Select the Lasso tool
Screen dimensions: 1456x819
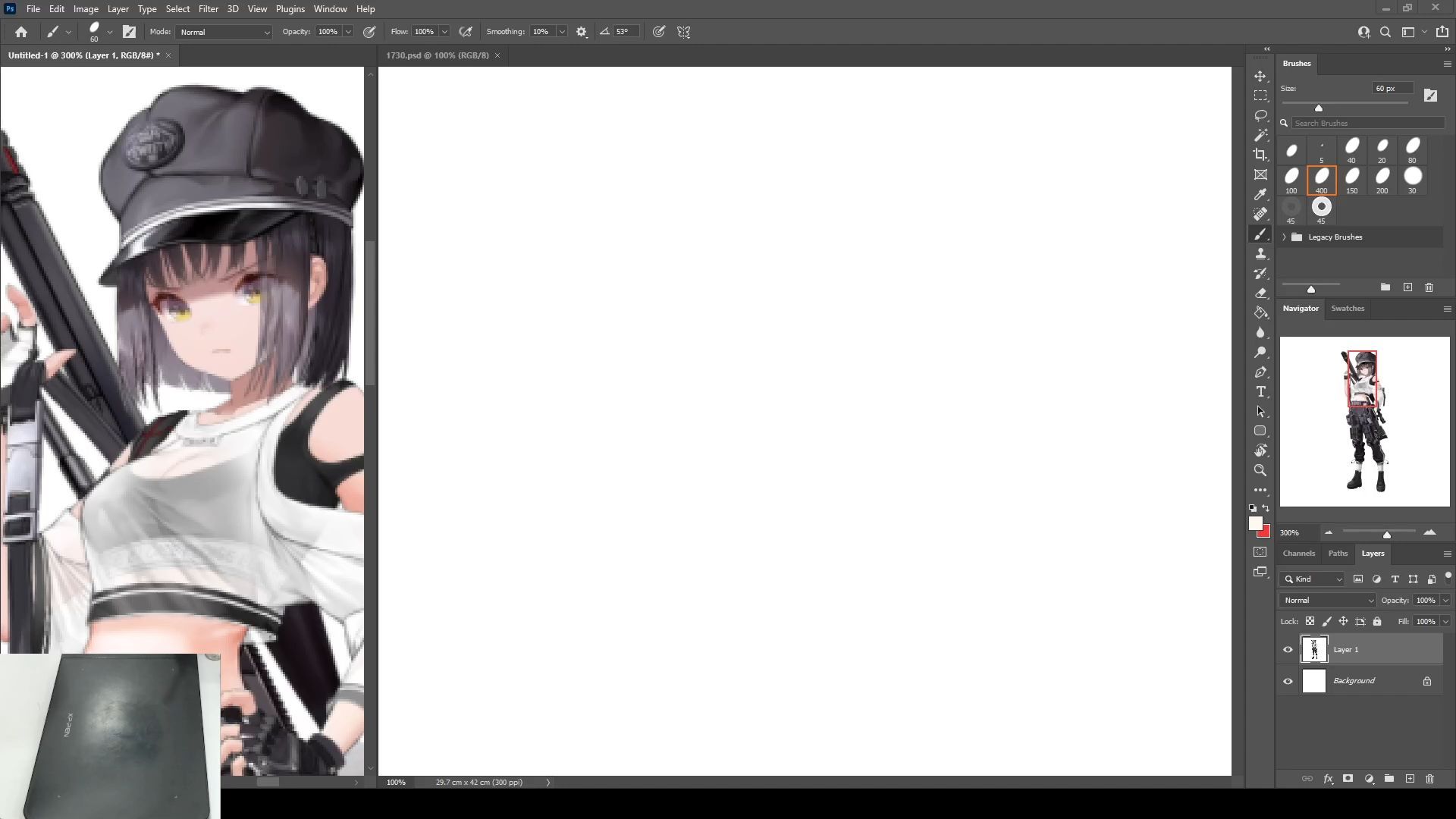tap(1260, 116)
